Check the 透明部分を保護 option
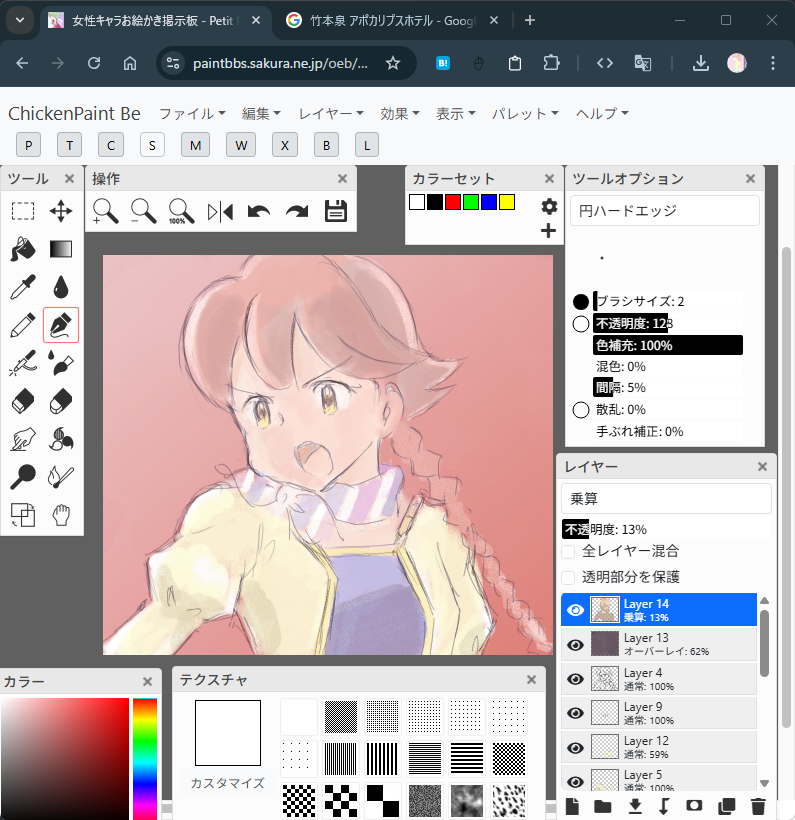The height and width of the screenshot is (820, 795). (568, 577)
